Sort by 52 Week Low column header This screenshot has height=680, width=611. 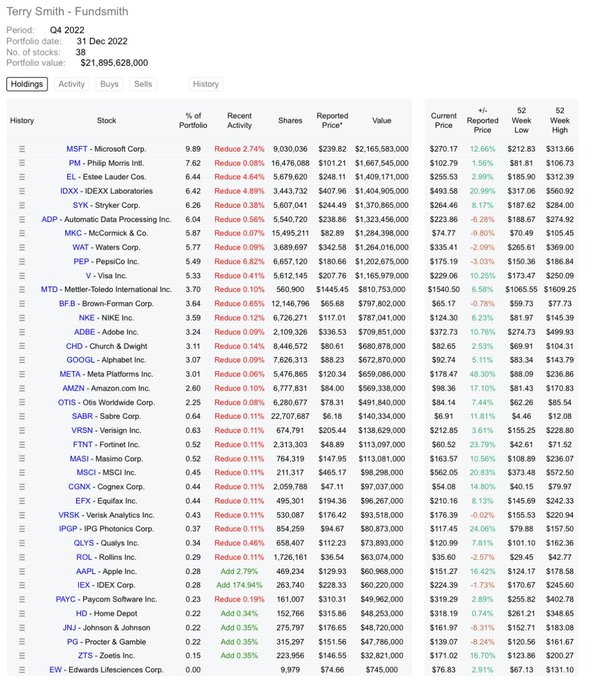point(521,120)
